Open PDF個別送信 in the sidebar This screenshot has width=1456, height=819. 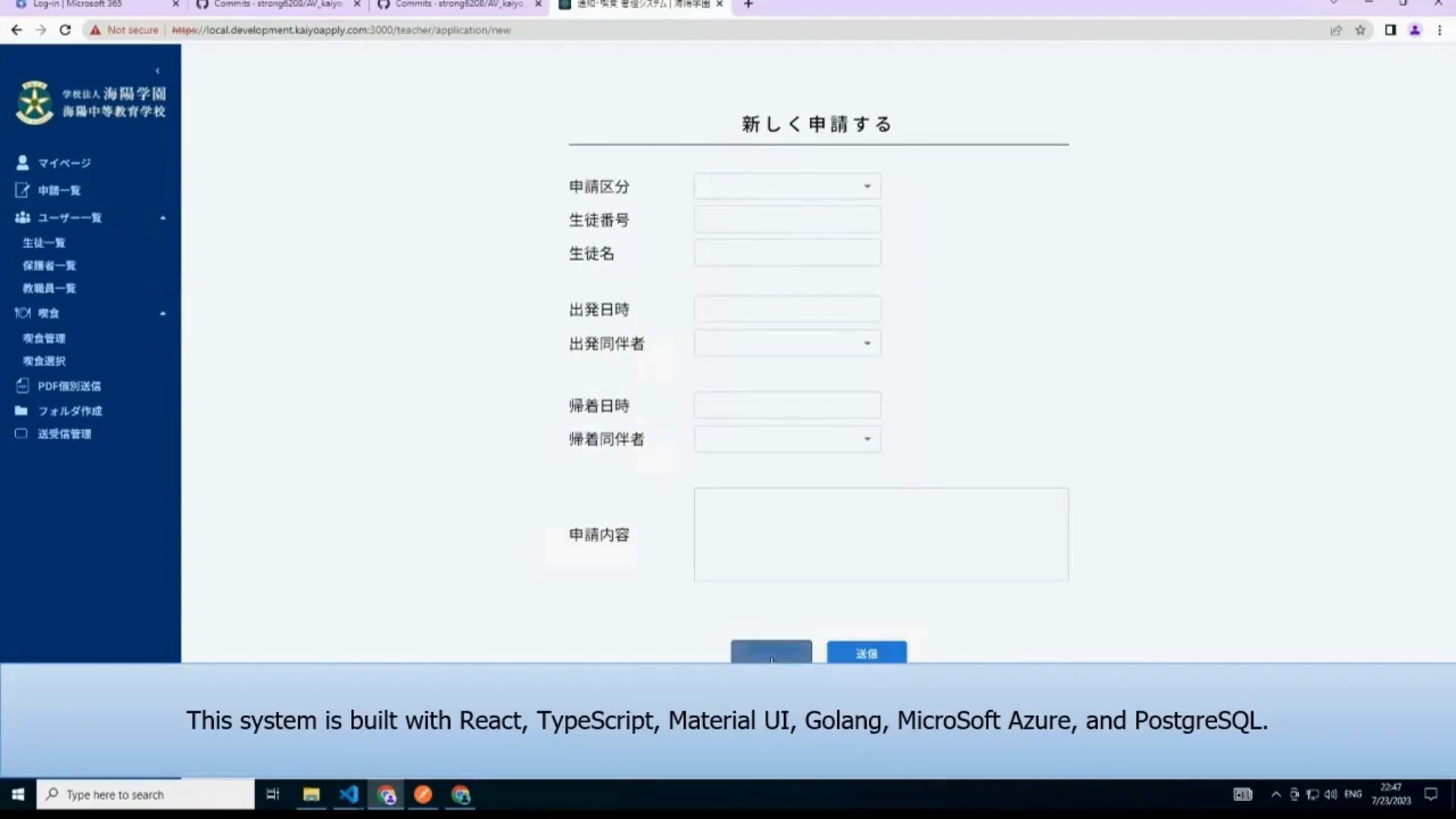[69, 386]
